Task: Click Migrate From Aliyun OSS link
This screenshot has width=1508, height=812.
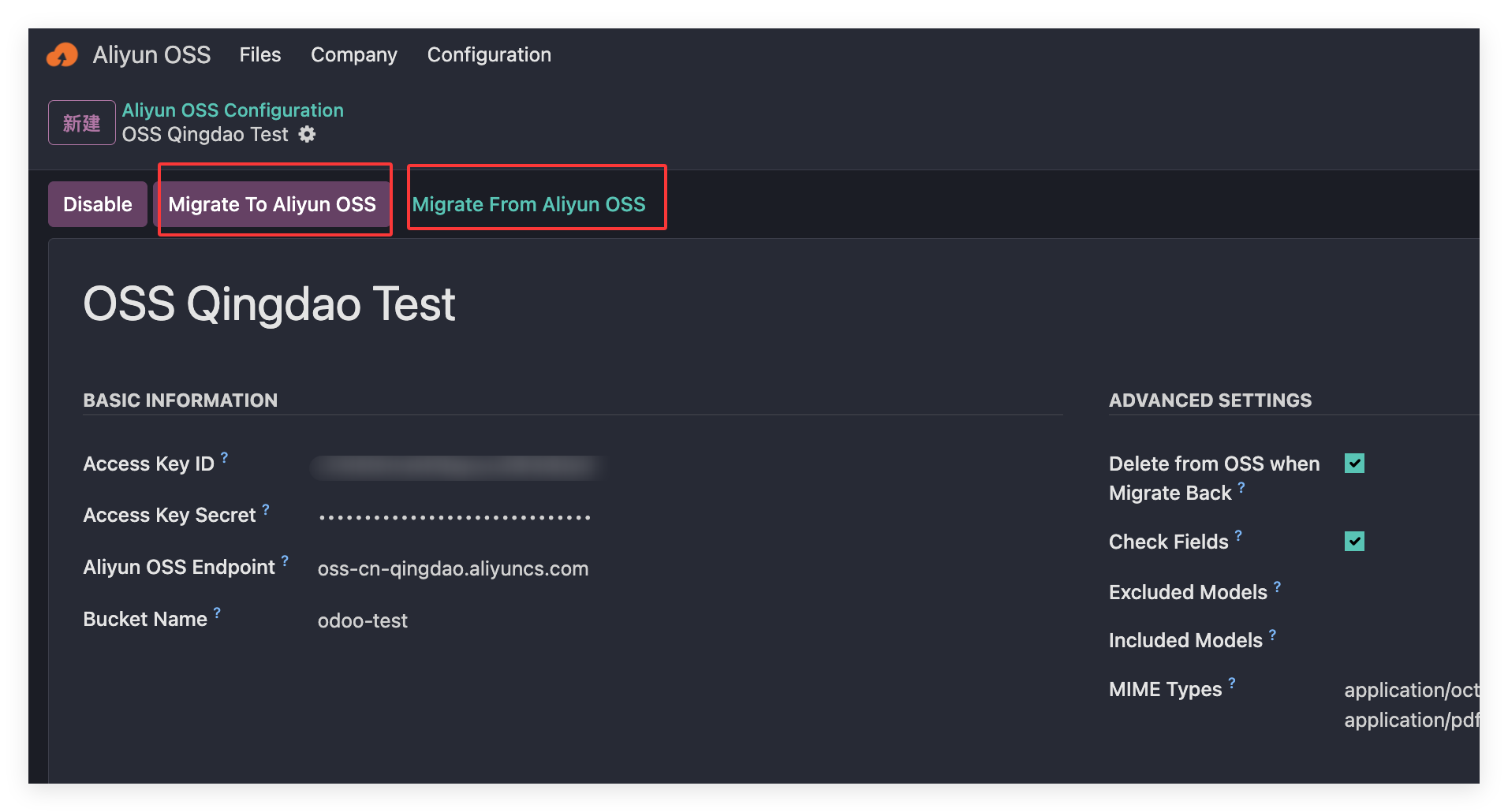Action: click(528, 204)
